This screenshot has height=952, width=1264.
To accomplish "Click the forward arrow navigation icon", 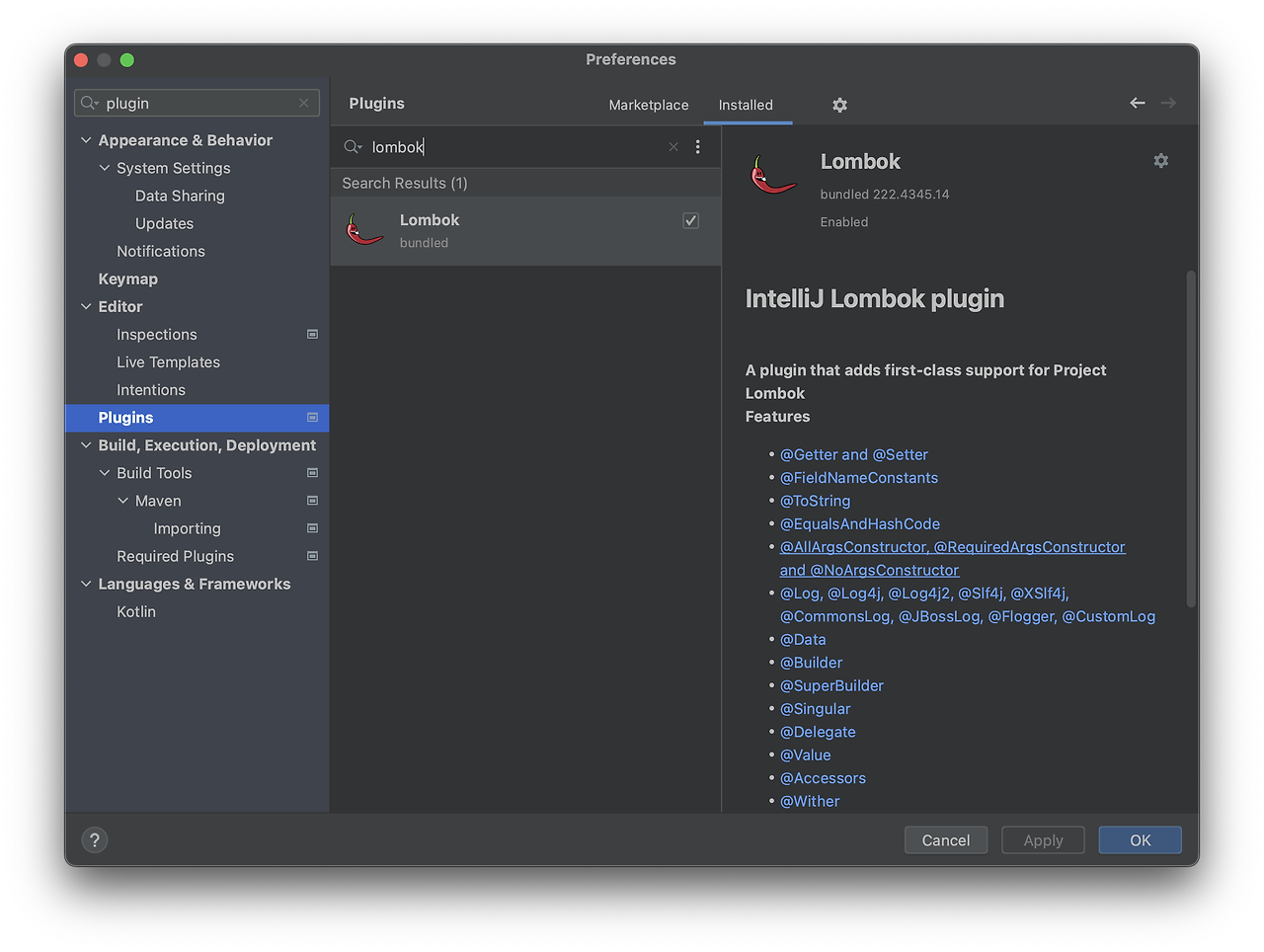I will [x=1168, y=103].
